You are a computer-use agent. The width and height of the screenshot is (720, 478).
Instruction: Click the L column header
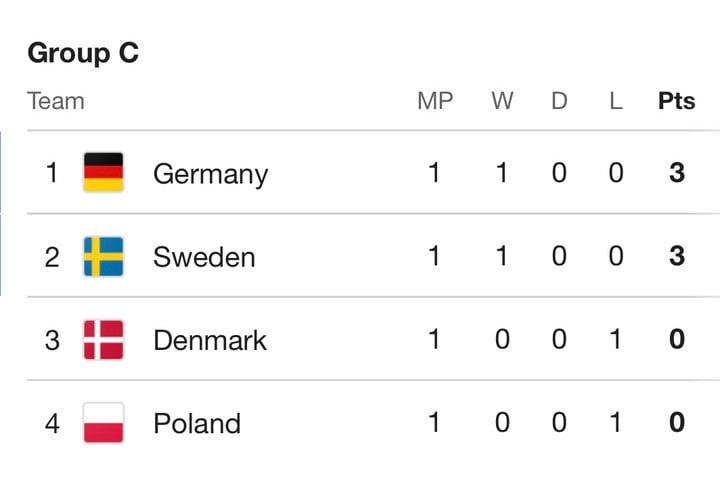click(616, 101)
